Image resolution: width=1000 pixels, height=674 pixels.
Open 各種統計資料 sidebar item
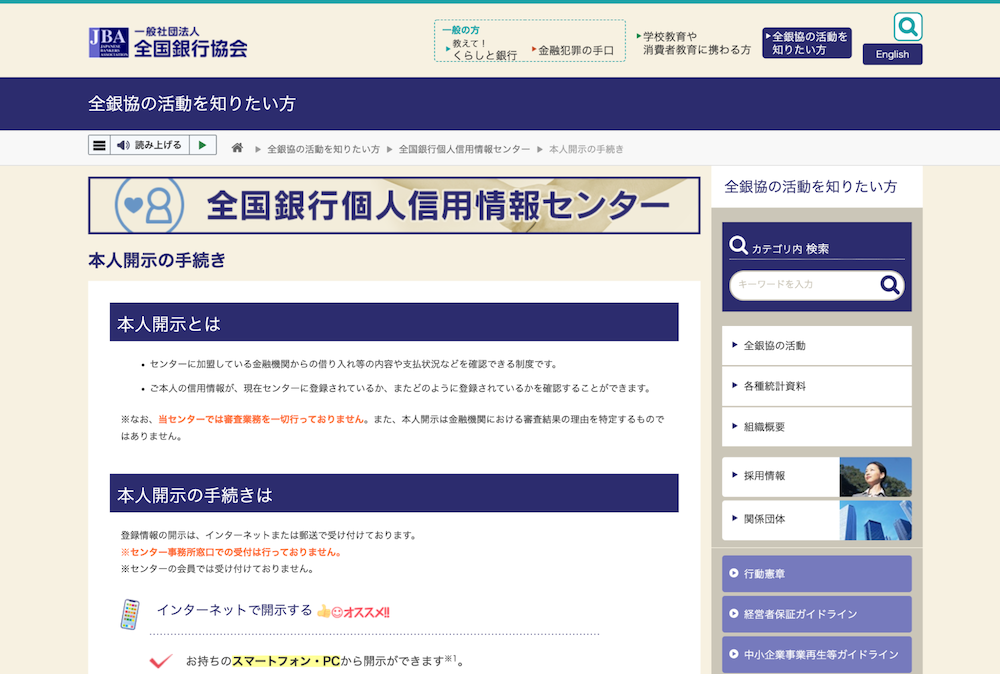tap(816, 386)
